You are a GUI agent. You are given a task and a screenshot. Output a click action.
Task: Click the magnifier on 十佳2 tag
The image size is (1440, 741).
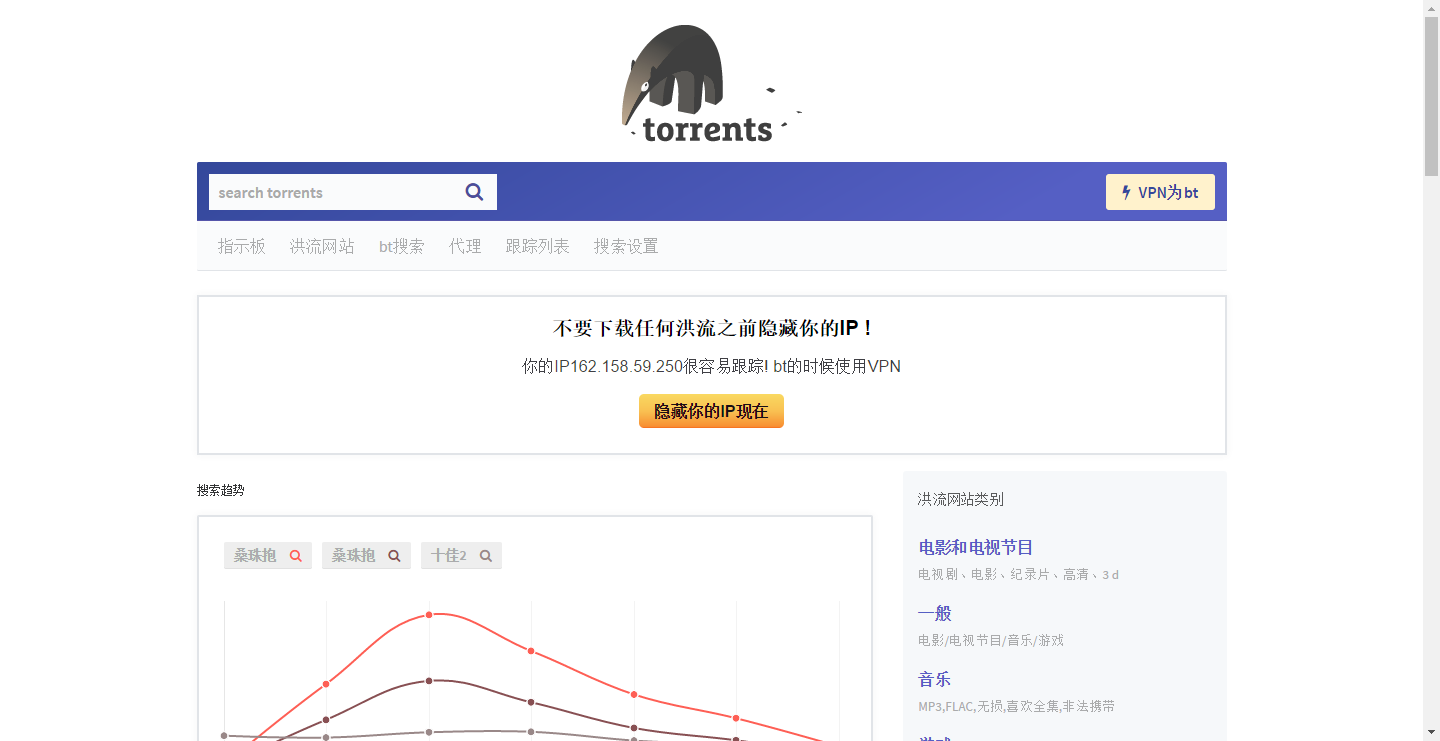pos(485,556)
